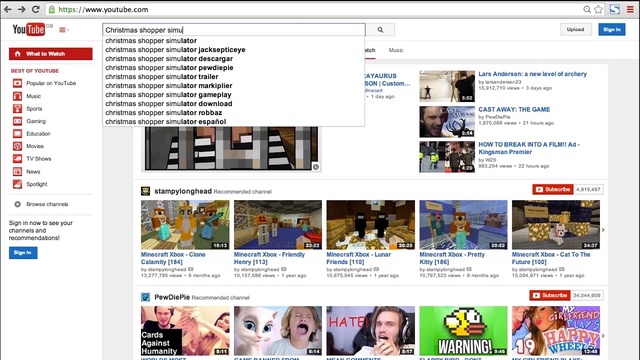The width and height of the screenshot is (640, 360).
Task: Click the Upload button
Action: point(576,29)
